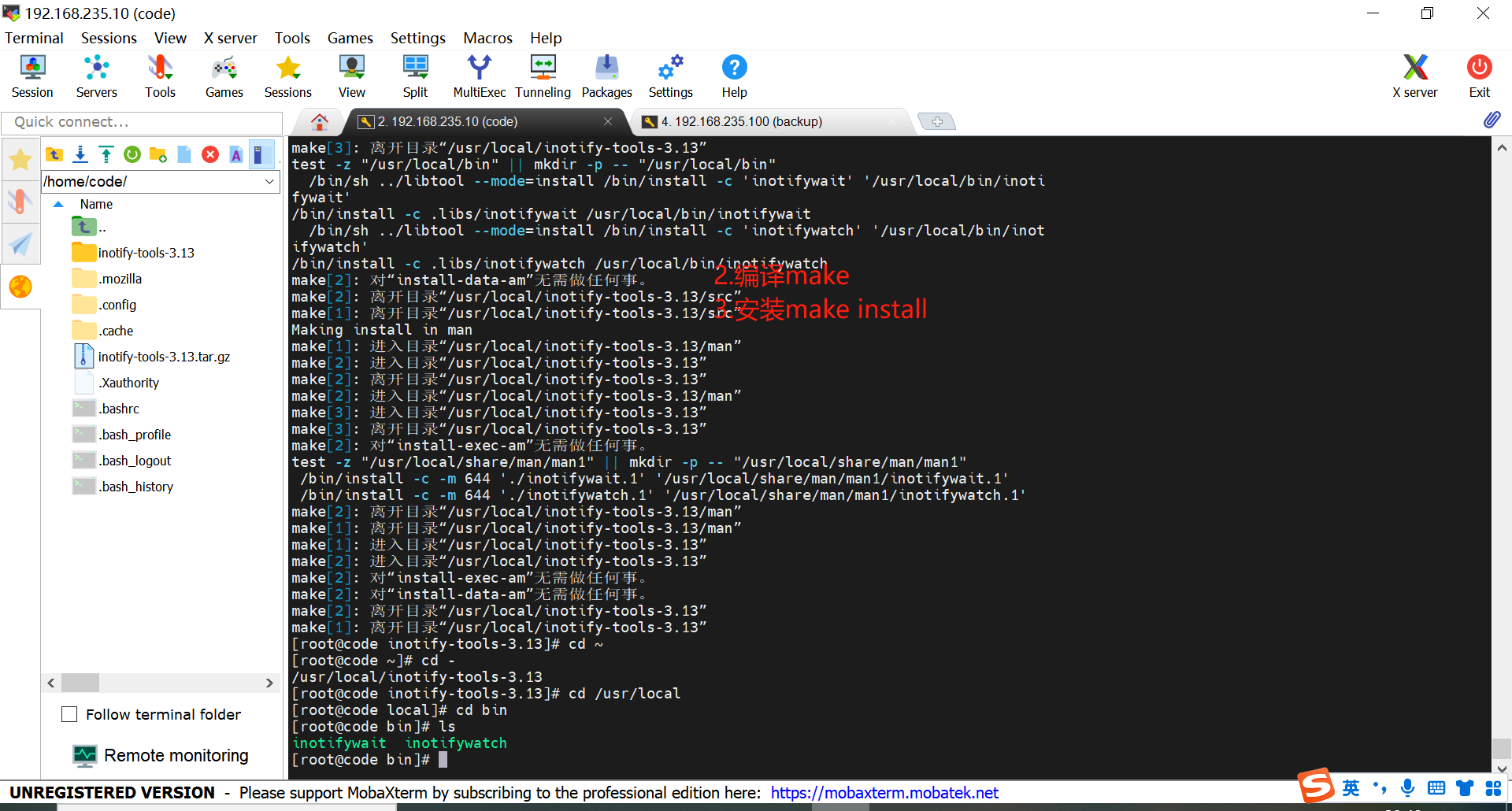1512x811 pixels.
Task: Click the ASCII transfer mode icon
Action: (x=236, y=154)
